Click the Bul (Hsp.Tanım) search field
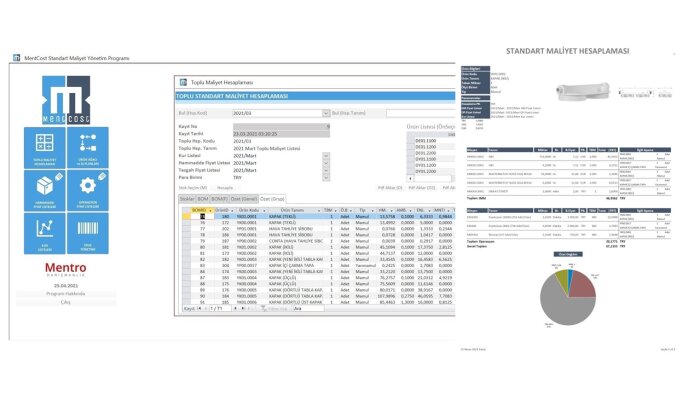The width and height of the screenshot is (700, 394). click(421, 113)
